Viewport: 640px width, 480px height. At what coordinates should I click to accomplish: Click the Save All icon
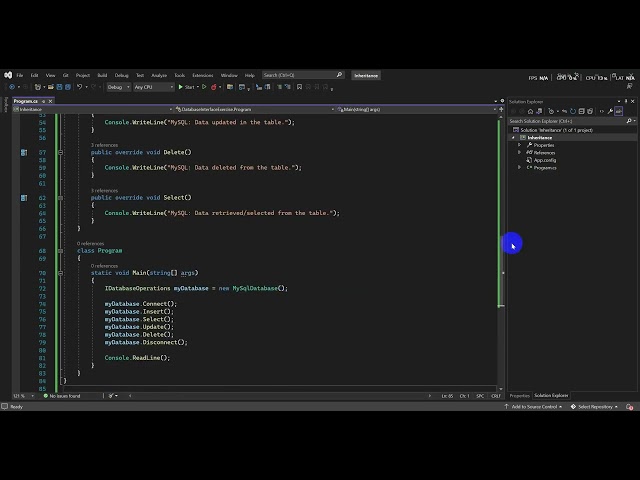(x=68, y=87)
